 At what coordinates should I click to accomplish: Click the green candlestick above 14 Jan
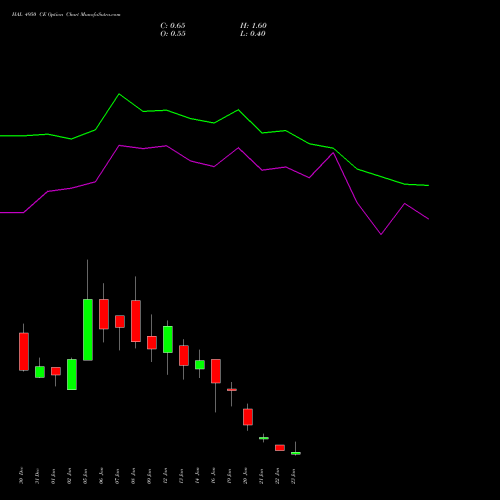point(200,364)
